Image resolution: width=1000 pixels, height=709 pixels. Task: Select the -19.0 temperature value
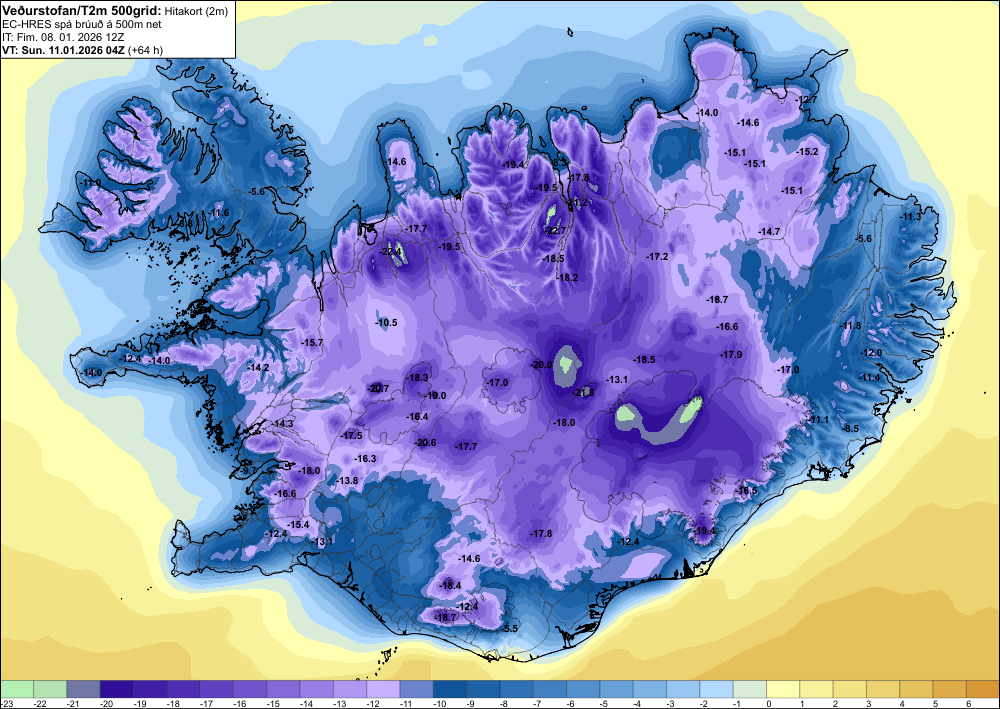click(436, 395)
